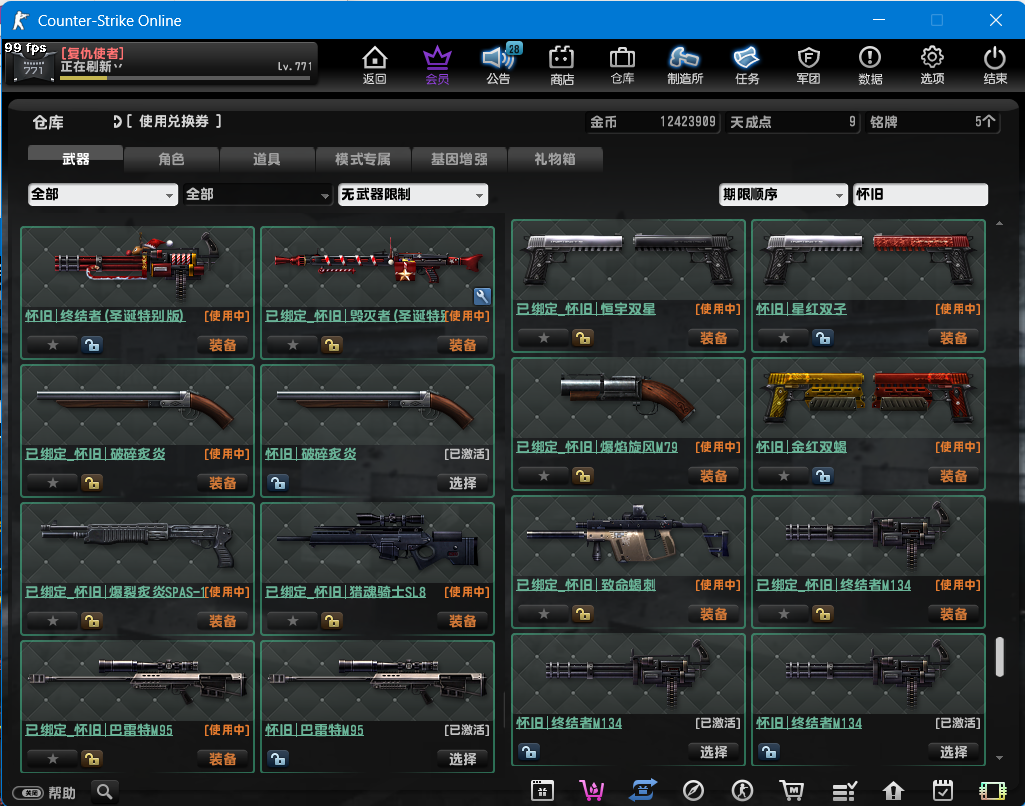The image size is (1025, 806).
Task: Click the 铭牌 5个 counter
Action: tap(932, 122)
